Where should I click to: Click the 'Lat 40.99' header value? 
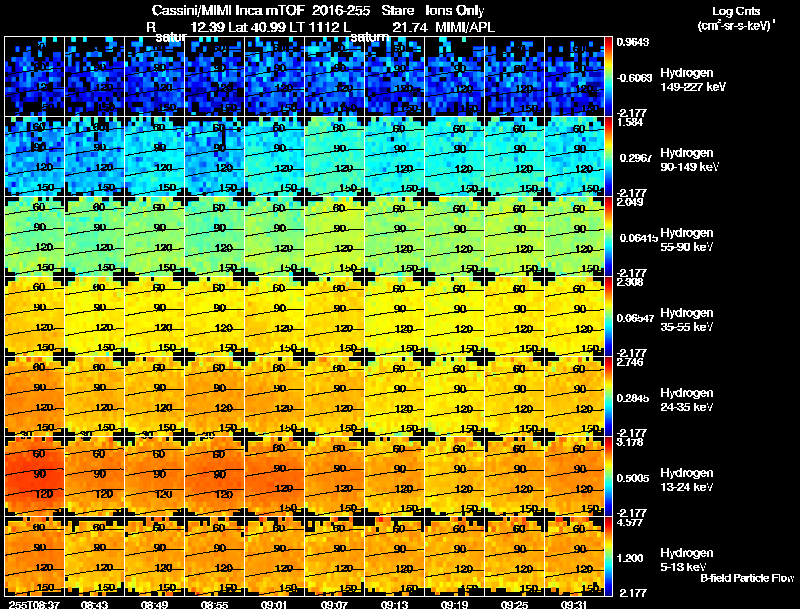click(x=257, y=28)
